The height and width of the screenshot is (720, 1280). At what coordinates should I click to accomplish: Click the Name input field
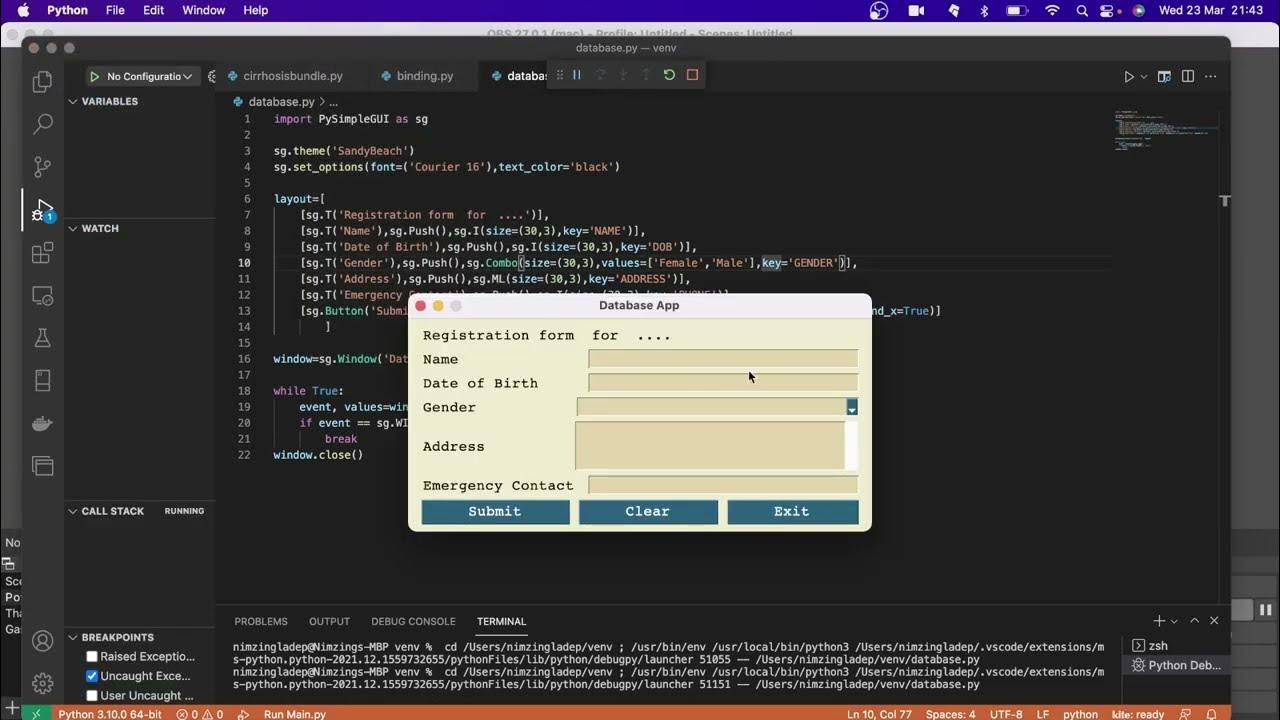click(x=723, y=359)
